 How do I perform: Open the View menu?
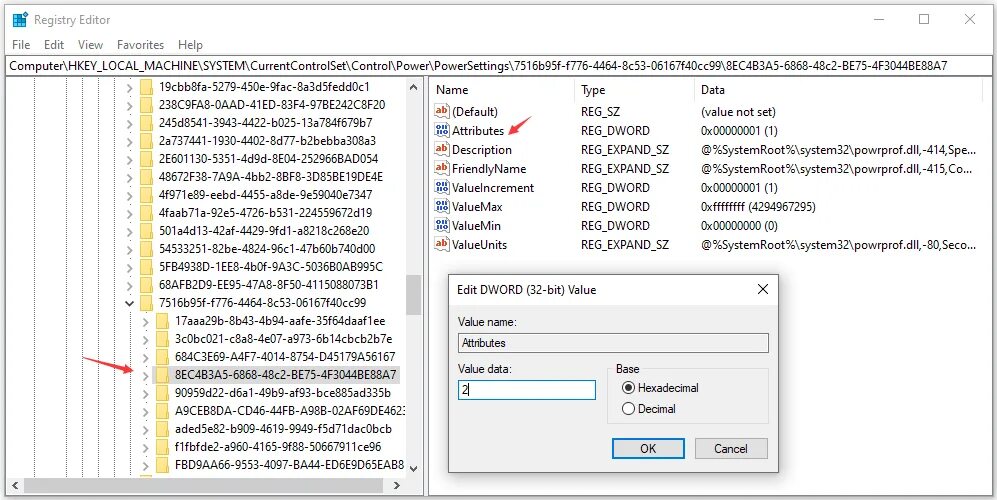[x=90, y=45]
